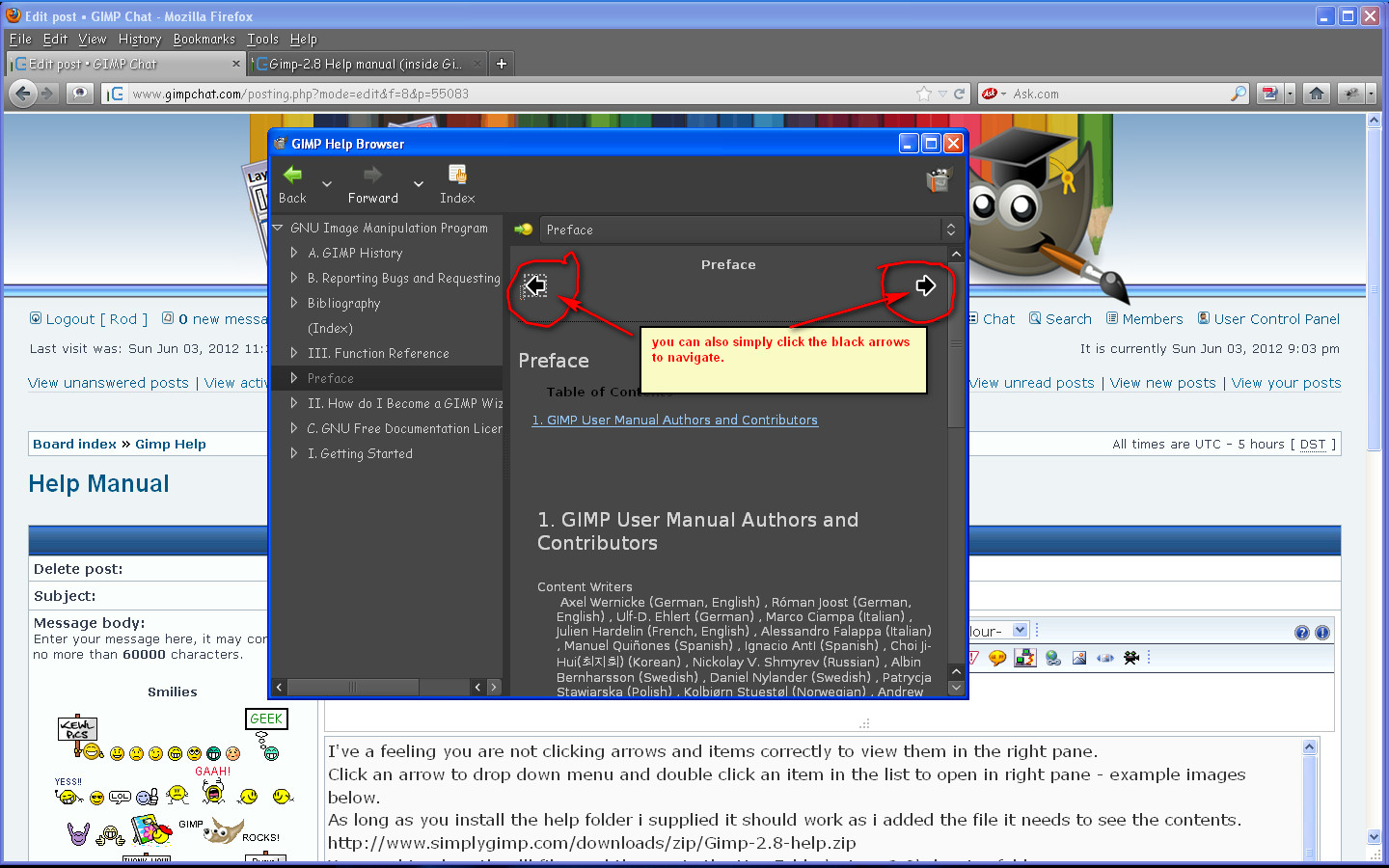
Task: Click the help content vertical scrollbar thumb
Action: point(956,342)
